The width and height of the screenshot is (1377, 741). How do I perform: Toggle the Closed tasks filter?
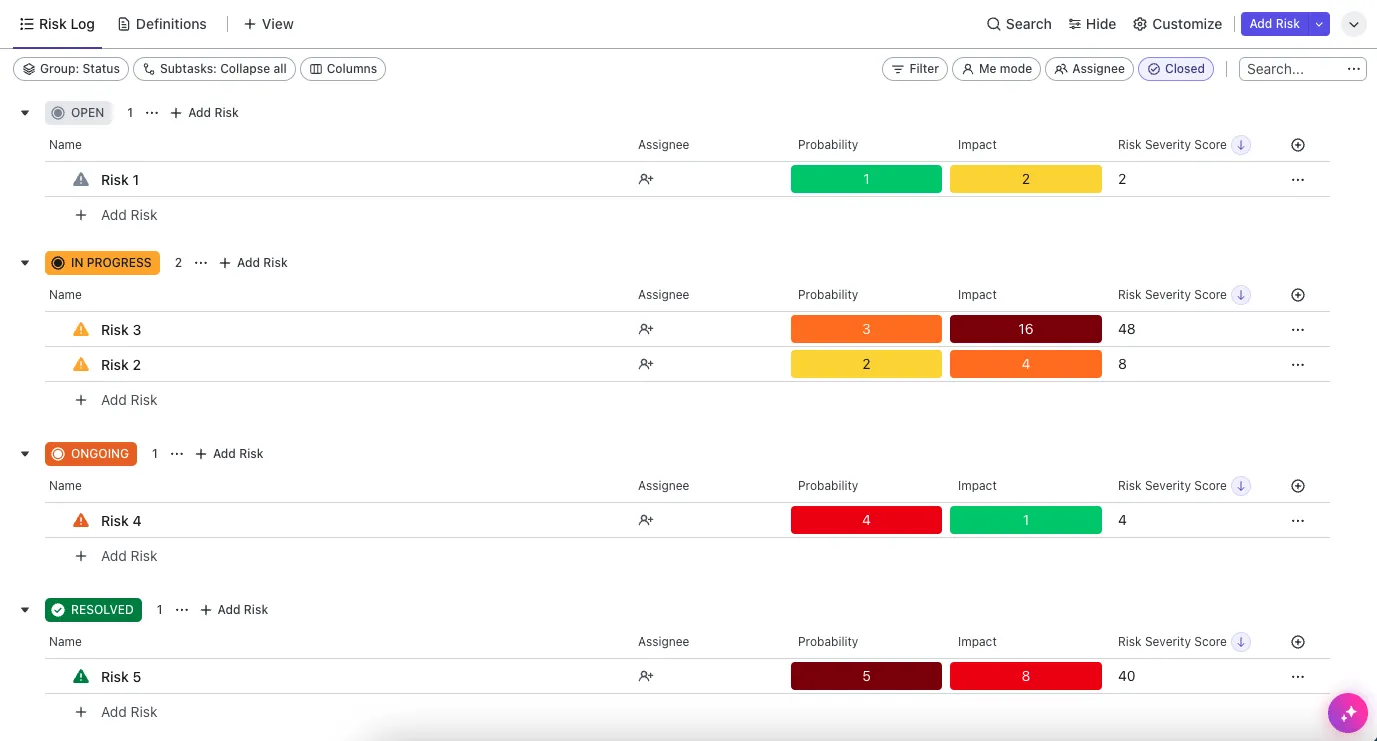1176,69
